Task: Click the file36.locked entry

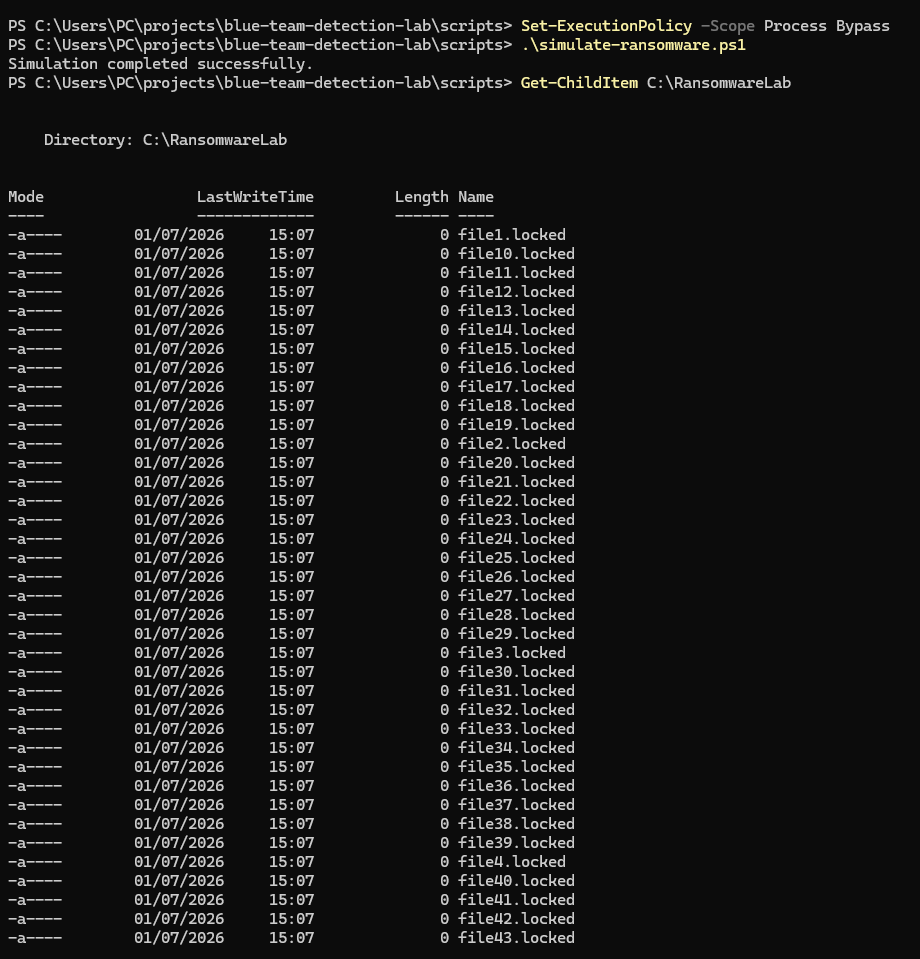Action: pos(516,786)
